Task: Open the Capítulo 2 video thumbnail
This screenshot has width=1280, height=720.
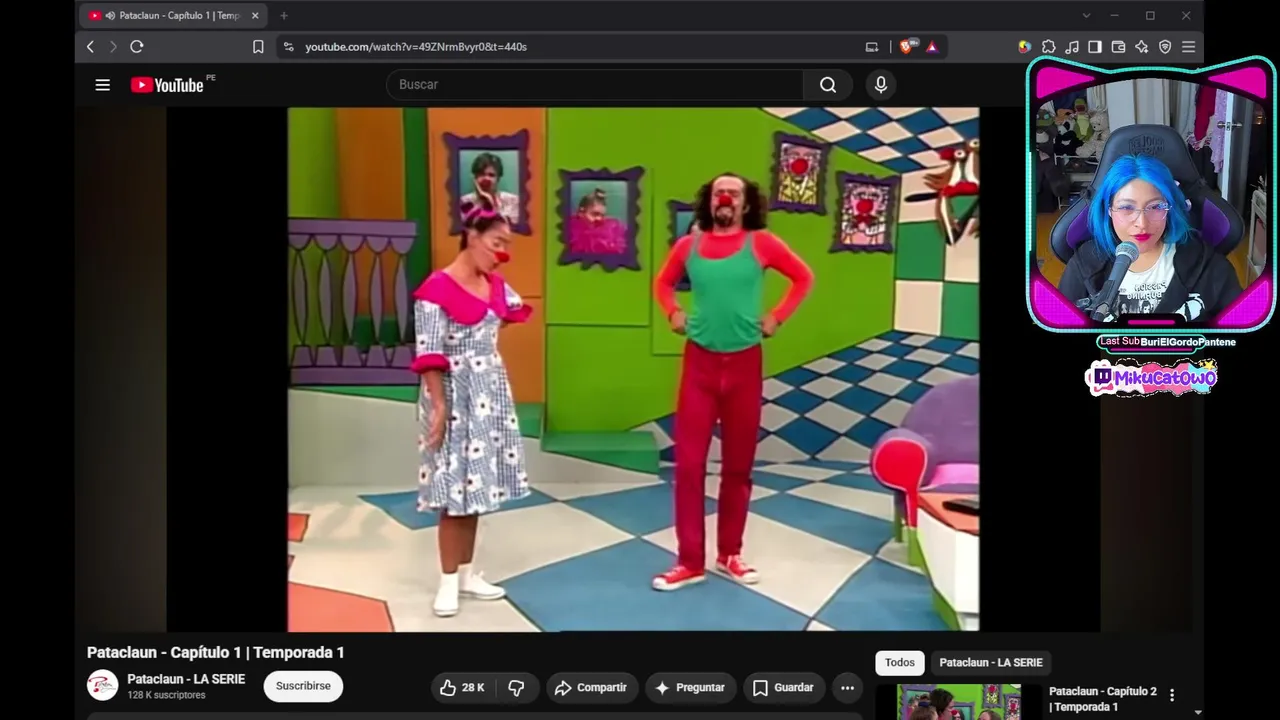Action: click(x=959, y=702)
